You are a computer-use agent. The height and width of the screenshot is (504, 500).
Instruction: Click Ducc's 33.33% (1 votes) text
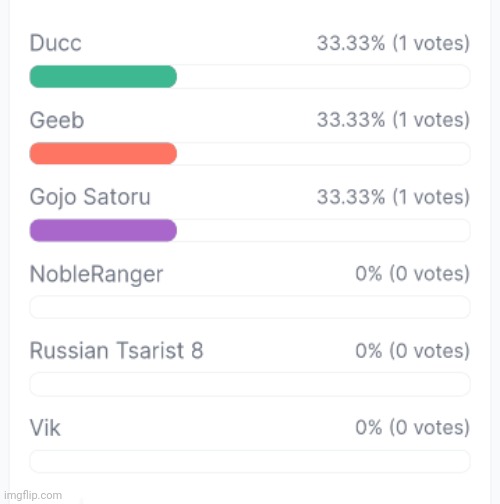pos(393,43)
